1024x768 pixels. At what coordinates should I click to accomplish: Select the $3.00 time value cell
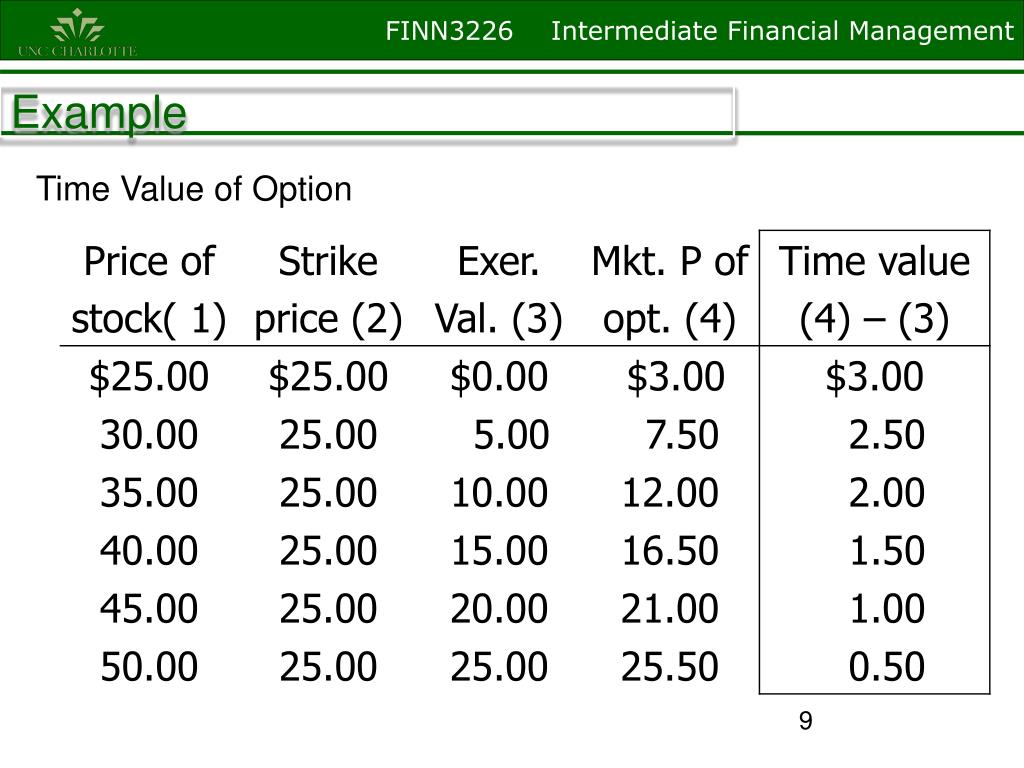(874, 377)
